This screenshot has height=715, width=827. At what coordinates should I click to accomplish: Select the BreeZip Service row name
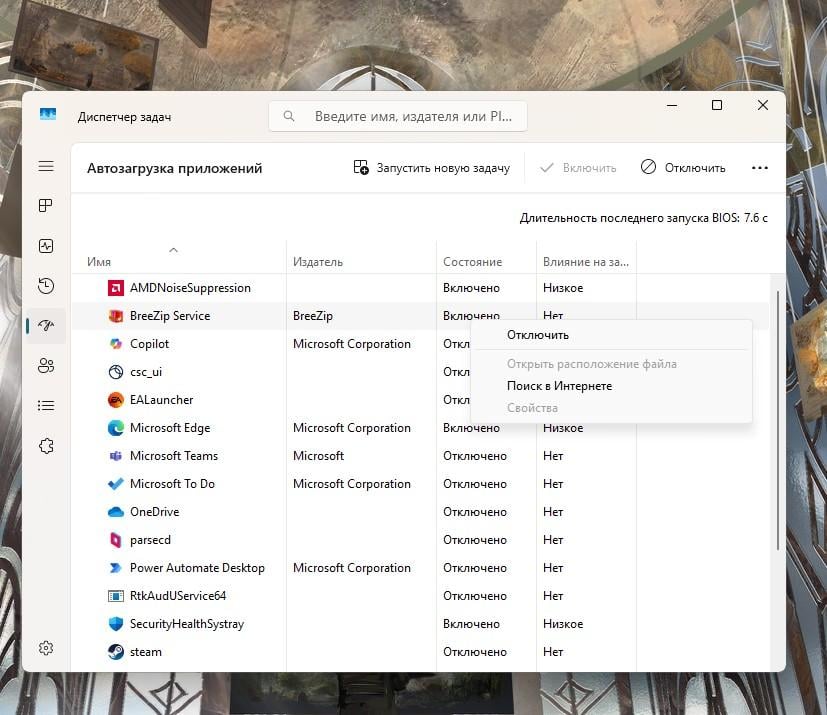pos(170,316)
